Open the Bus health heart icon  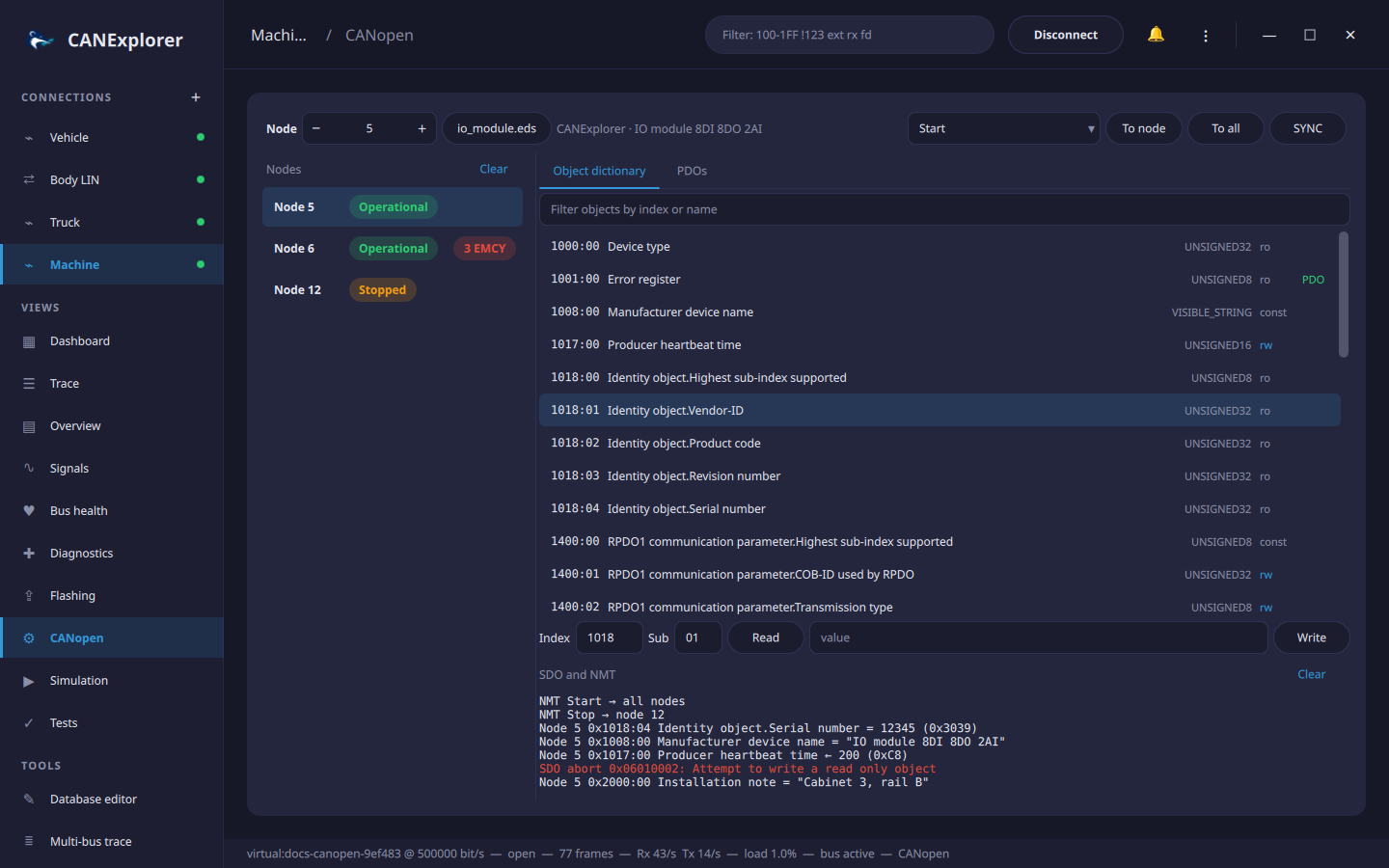click(x=29, y=511)
